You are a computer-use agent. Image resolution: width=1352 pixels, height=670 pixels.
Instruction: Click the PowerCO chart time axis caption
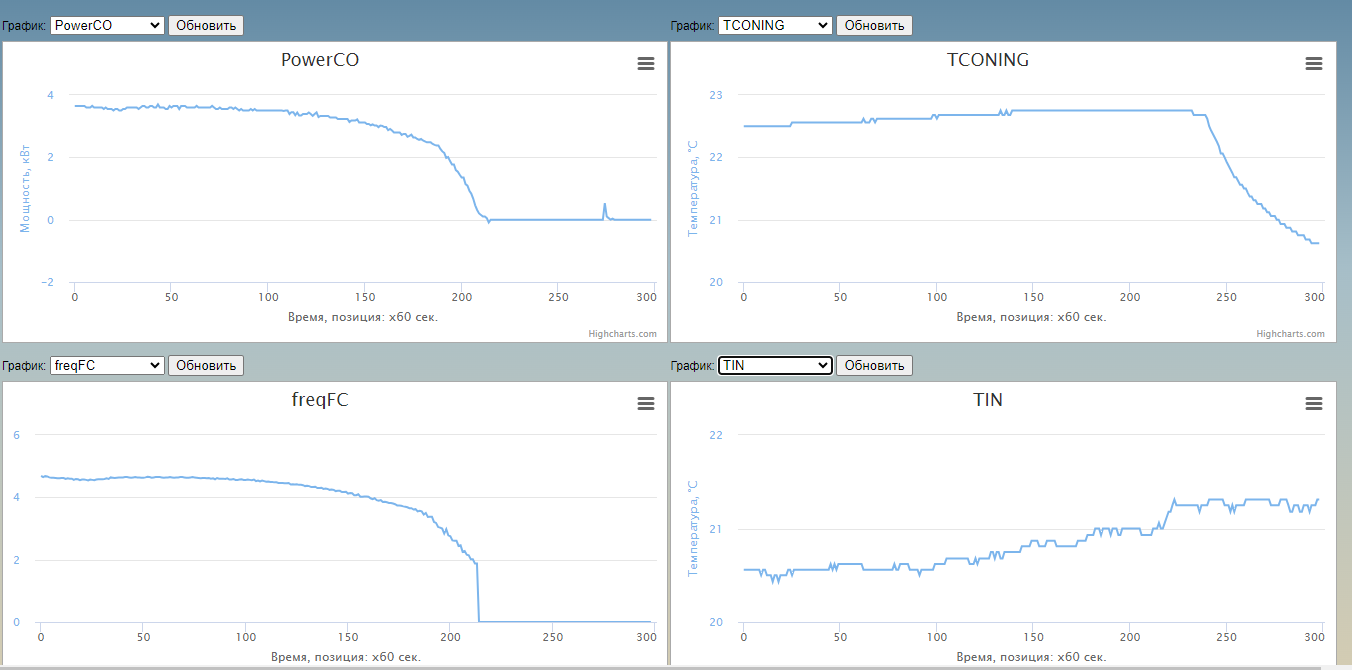coord(364,317)
